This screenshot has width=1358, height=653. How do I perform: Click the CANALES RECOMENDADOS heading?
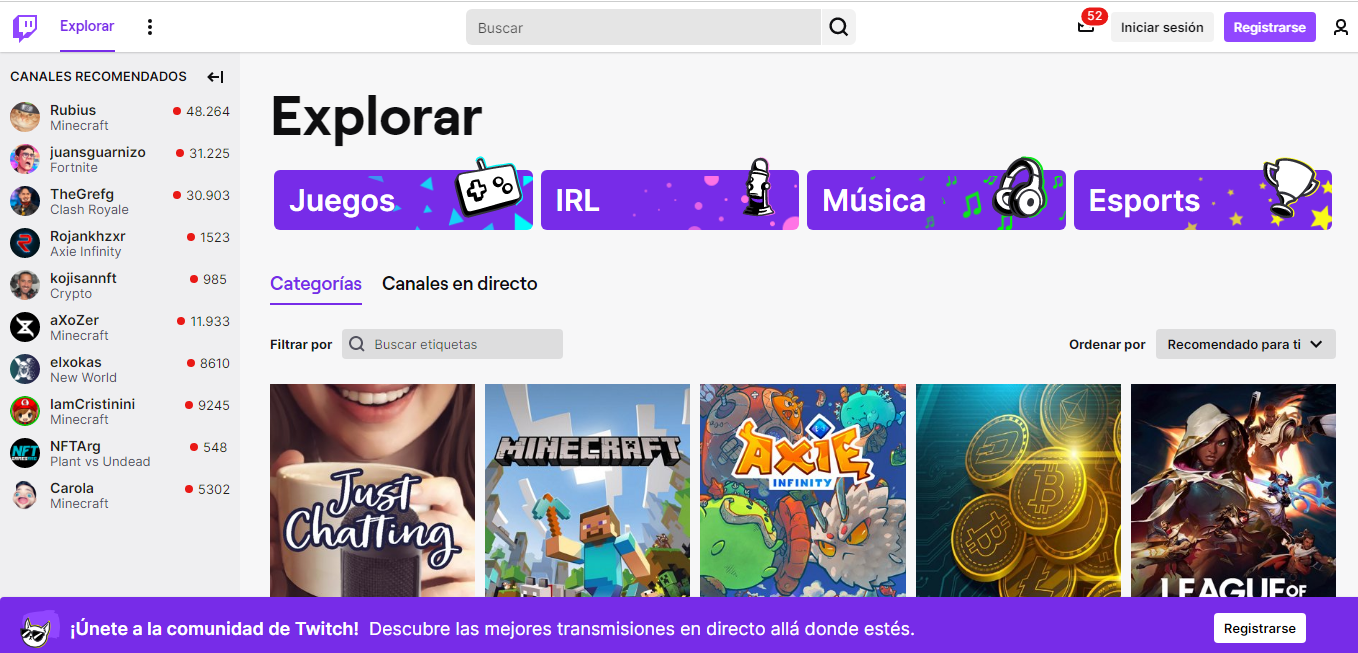click(98, 77)
